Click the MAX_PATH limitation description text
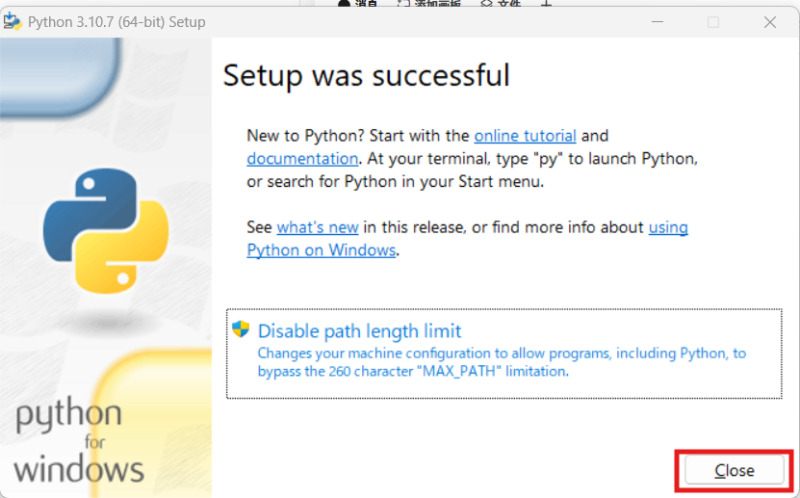The image size is (800, 498). click(502, 362)
